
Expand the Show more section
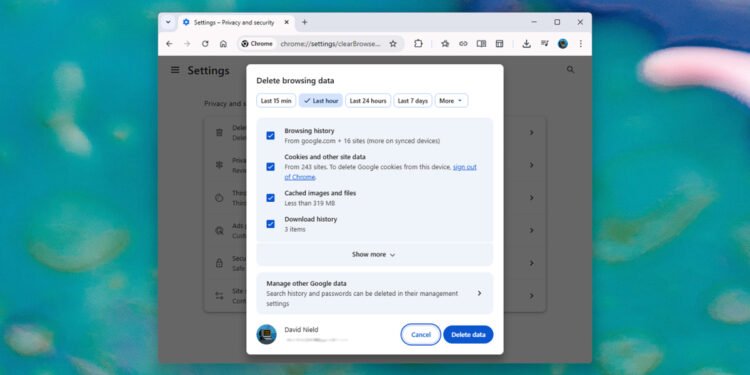point(375,254)
